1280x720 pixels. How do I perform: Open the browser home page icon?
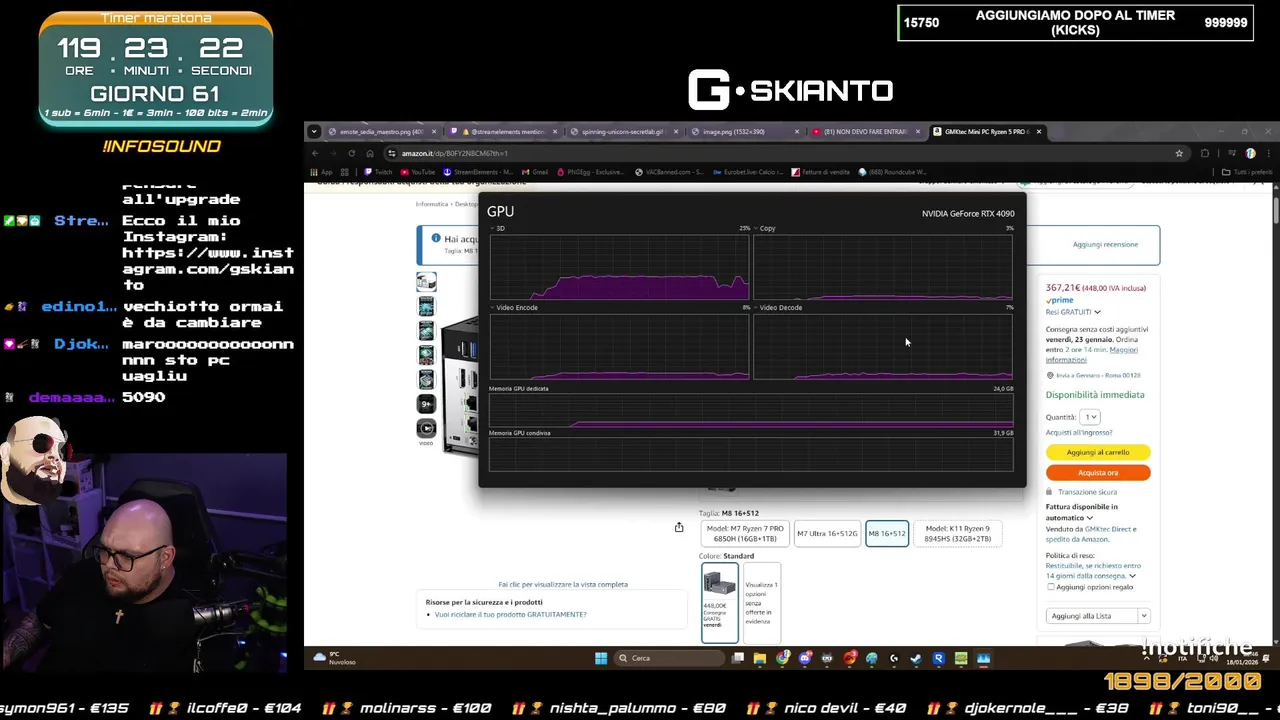370,153
